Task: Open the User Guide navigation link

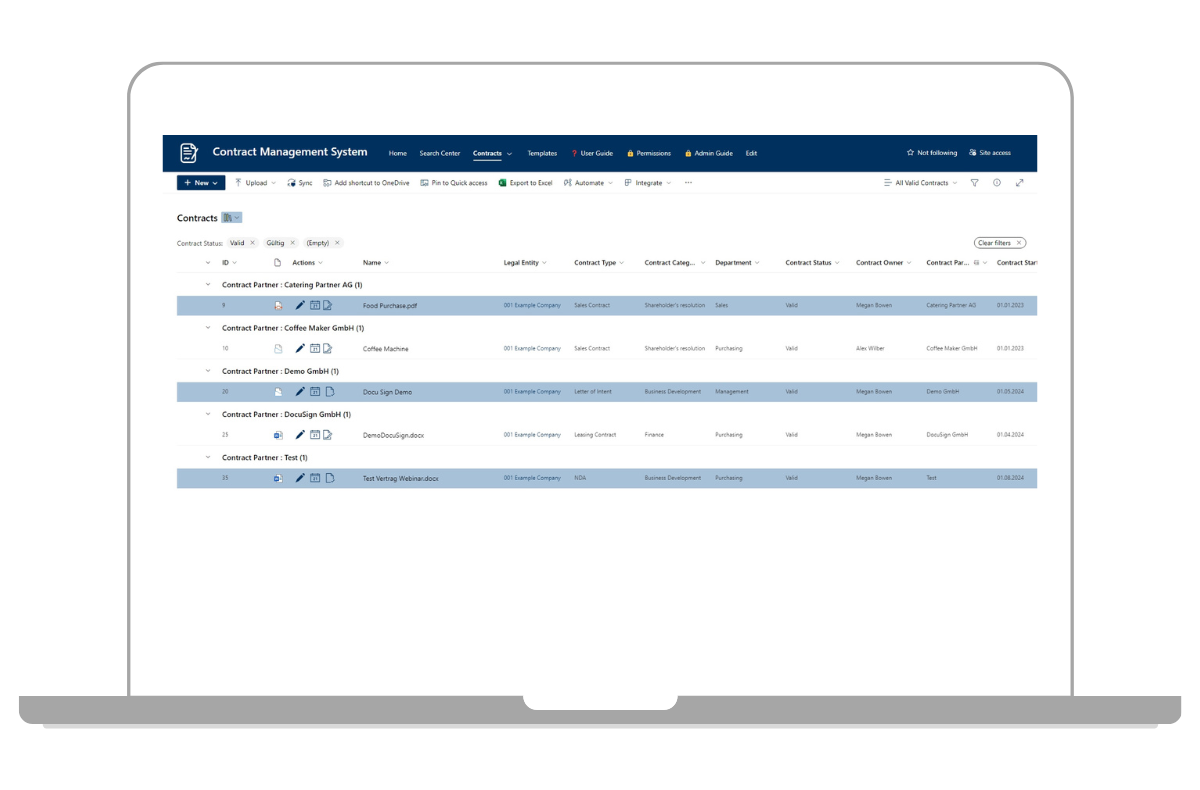Action: click(x=592, y=153)
